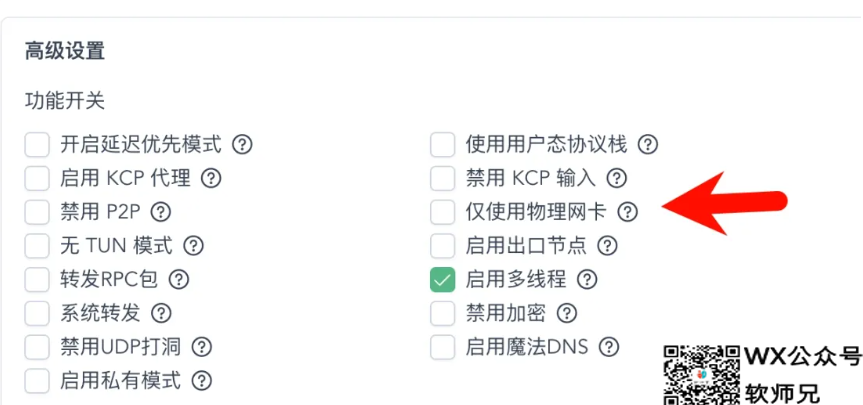The image size is (863, 405).
Task: Click the 高级设置 section heading
Action: pos(65,51)
